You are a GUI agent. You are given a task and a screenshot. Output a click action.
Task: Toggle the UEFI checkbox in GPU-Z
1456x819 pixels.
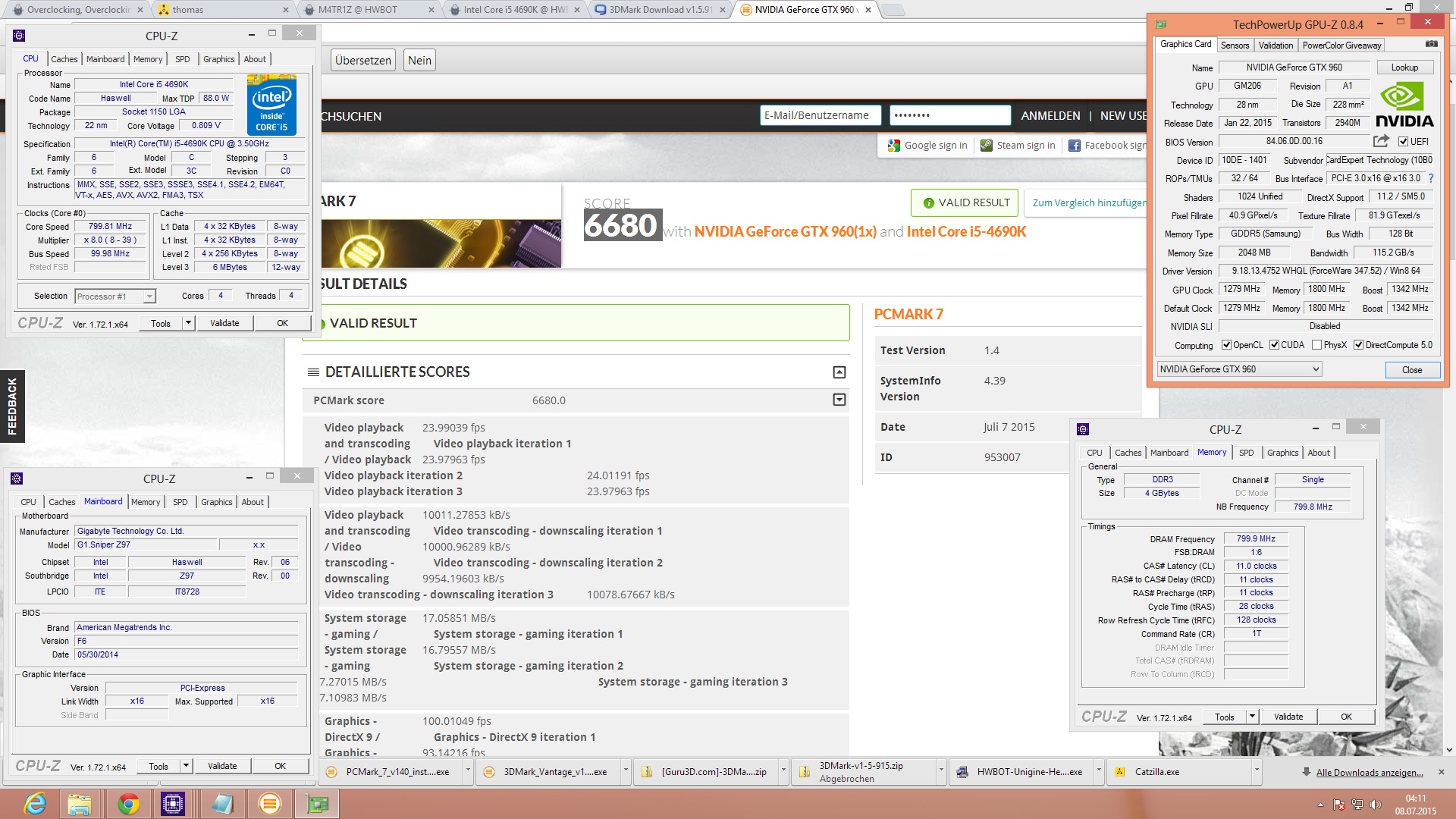pos(1403,142)
